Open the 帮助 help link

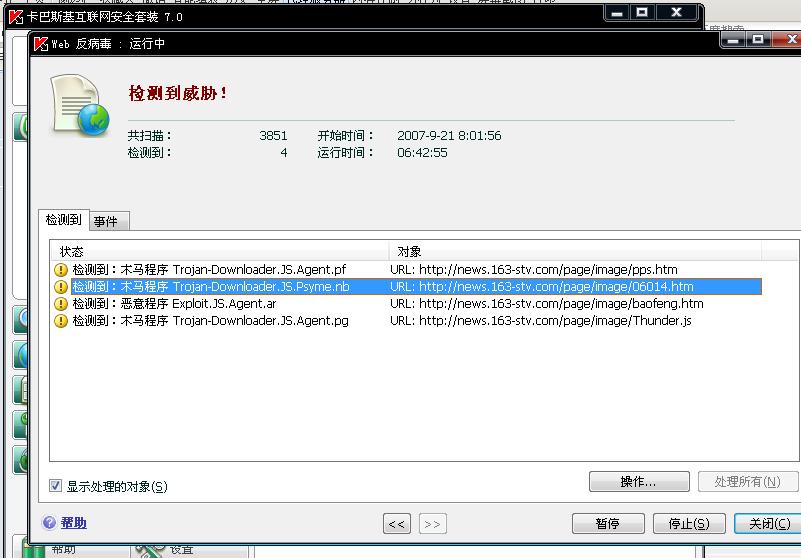coord(74,523)
